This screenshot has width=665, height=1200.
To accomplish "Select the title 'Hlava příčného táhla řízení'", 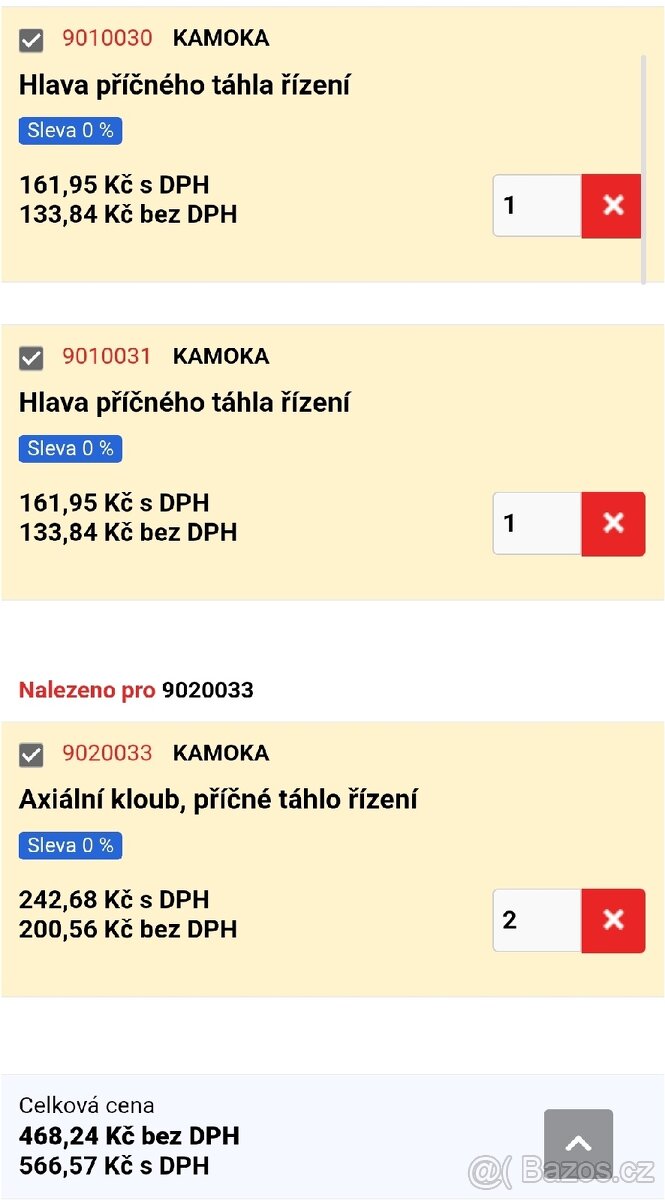I will [184, 85].
